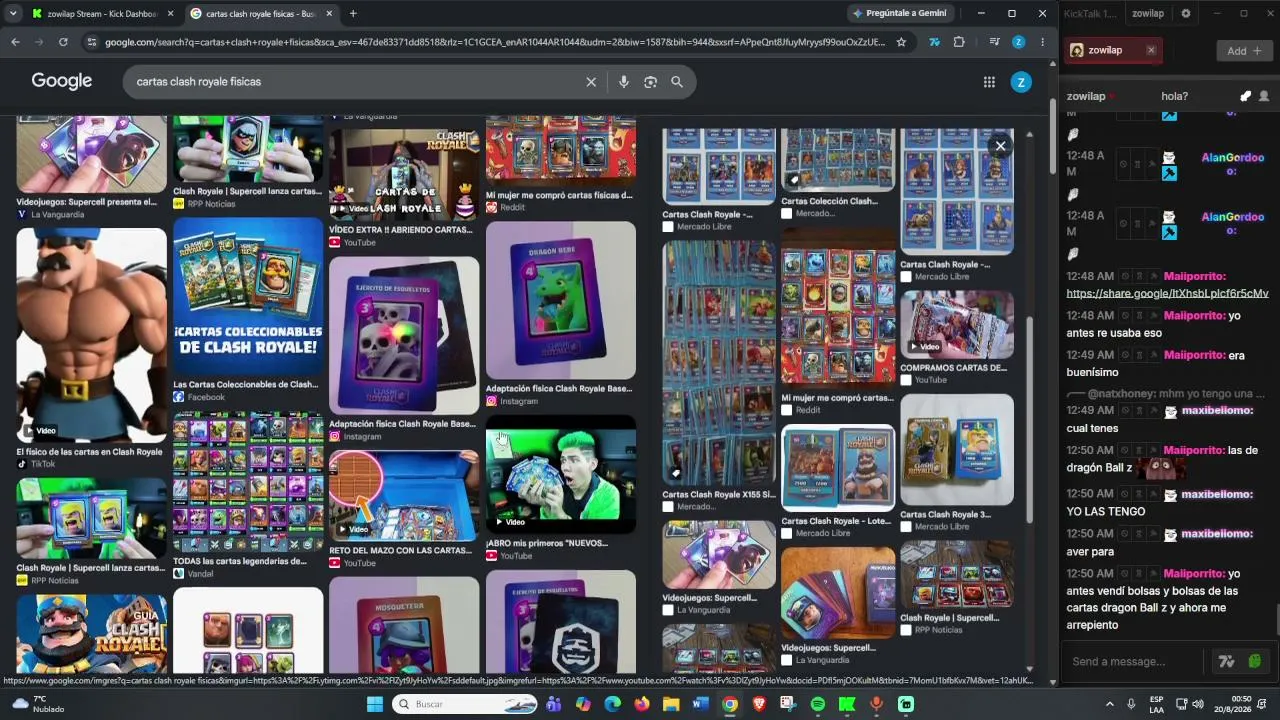
Task: Open the Ejército de Esqueletos card image
Action: tap(404, 336)
